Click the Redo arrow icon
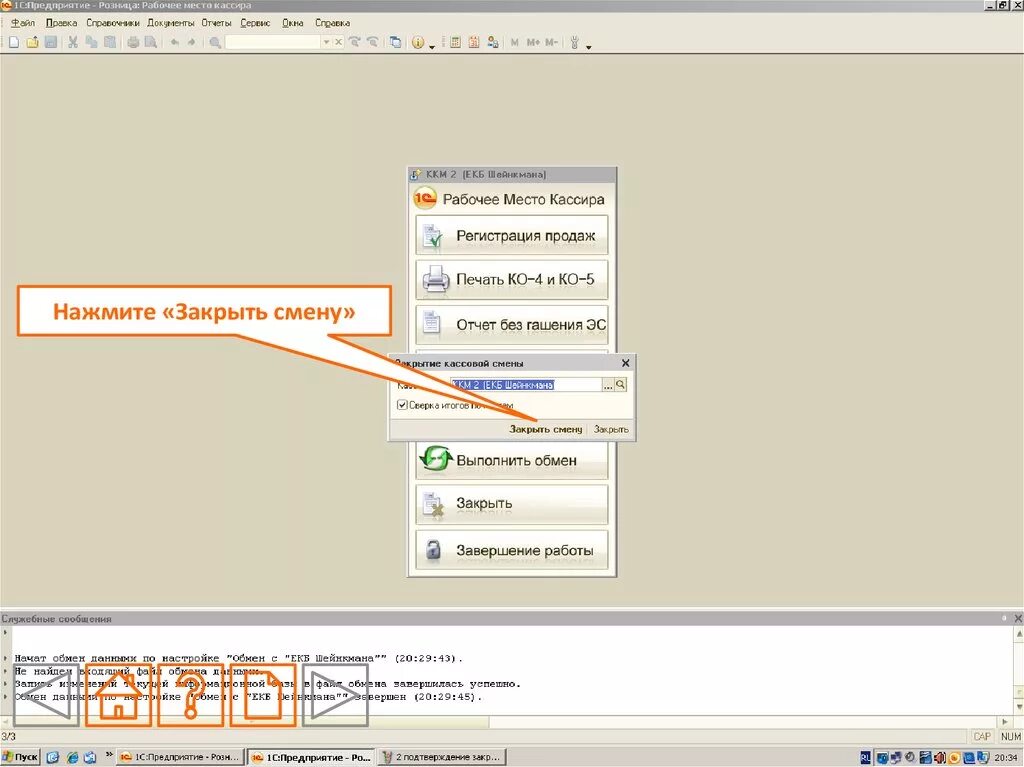Screen dimensions: 1024x767 click(x=191, y=42)
